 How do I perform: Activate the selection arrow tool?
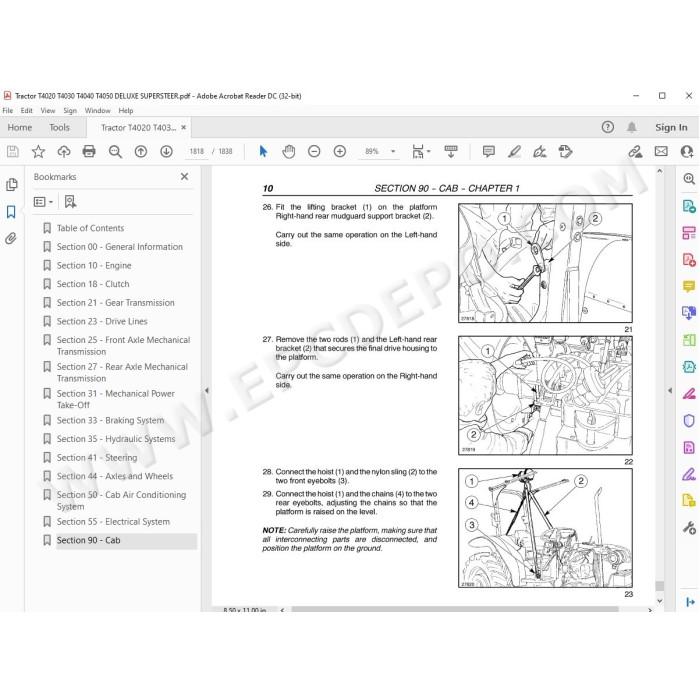point(263,152)
